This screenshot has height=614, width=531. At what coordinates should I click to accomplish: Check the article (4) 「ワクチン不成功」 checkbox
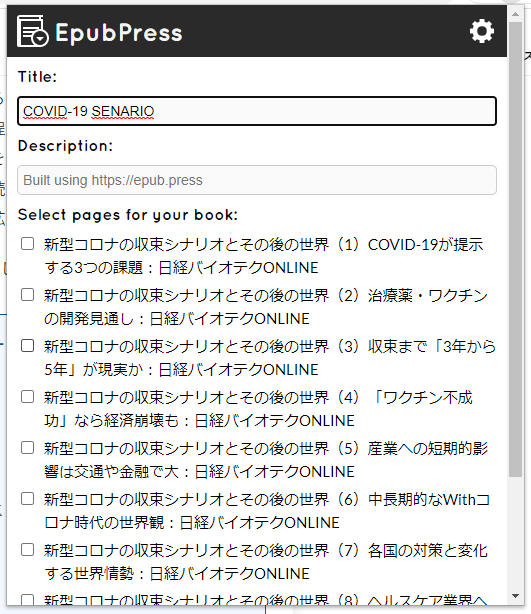click(x=27, y=397)
